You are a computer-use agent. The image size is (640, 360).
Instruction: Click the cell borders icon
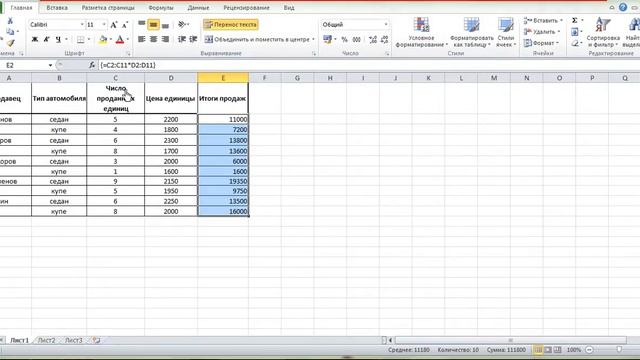pyautogui.click(x=80, y=40)
